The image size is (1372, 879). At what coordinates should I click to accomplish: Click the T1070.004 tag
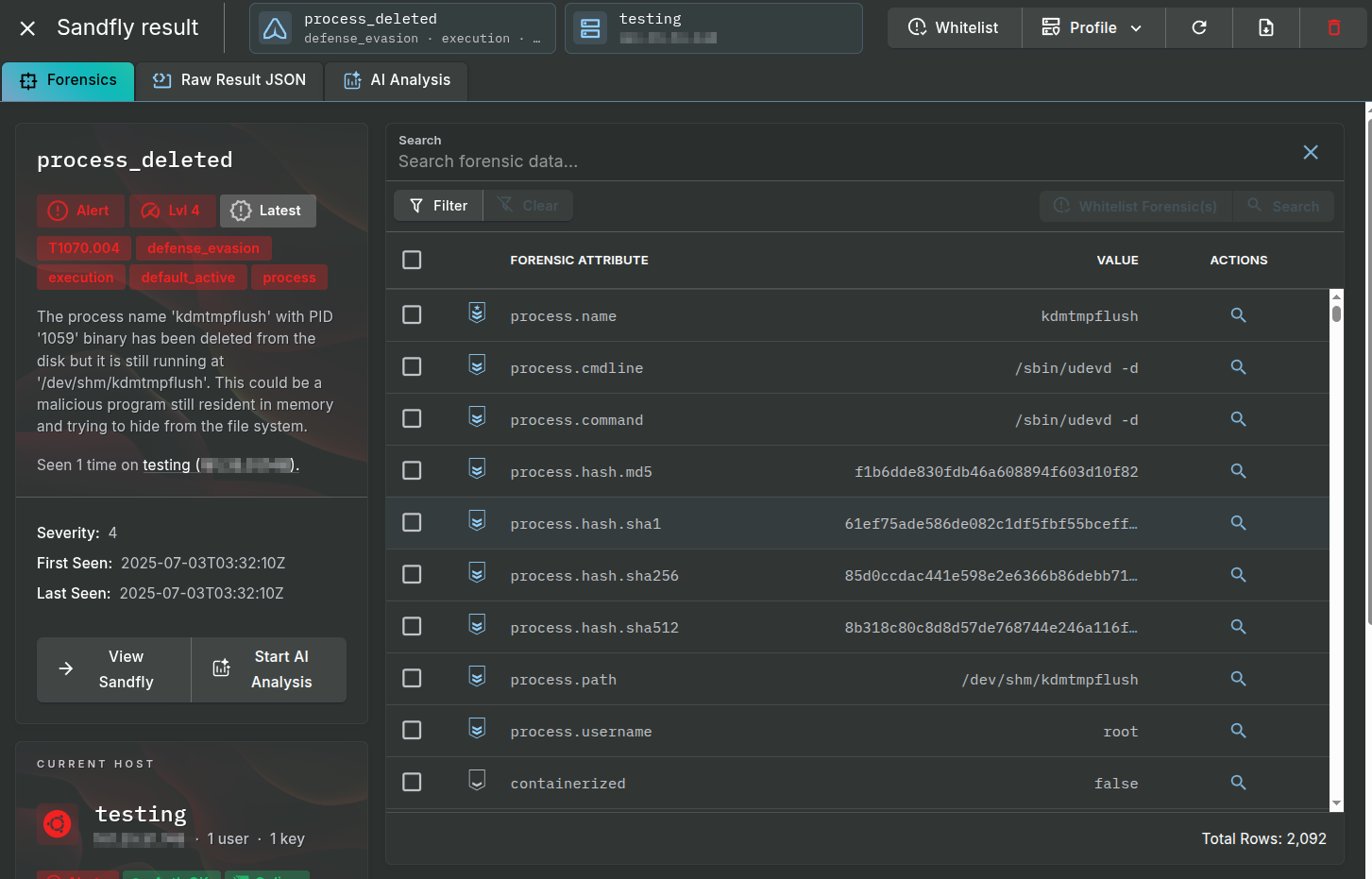pos(84,248)
